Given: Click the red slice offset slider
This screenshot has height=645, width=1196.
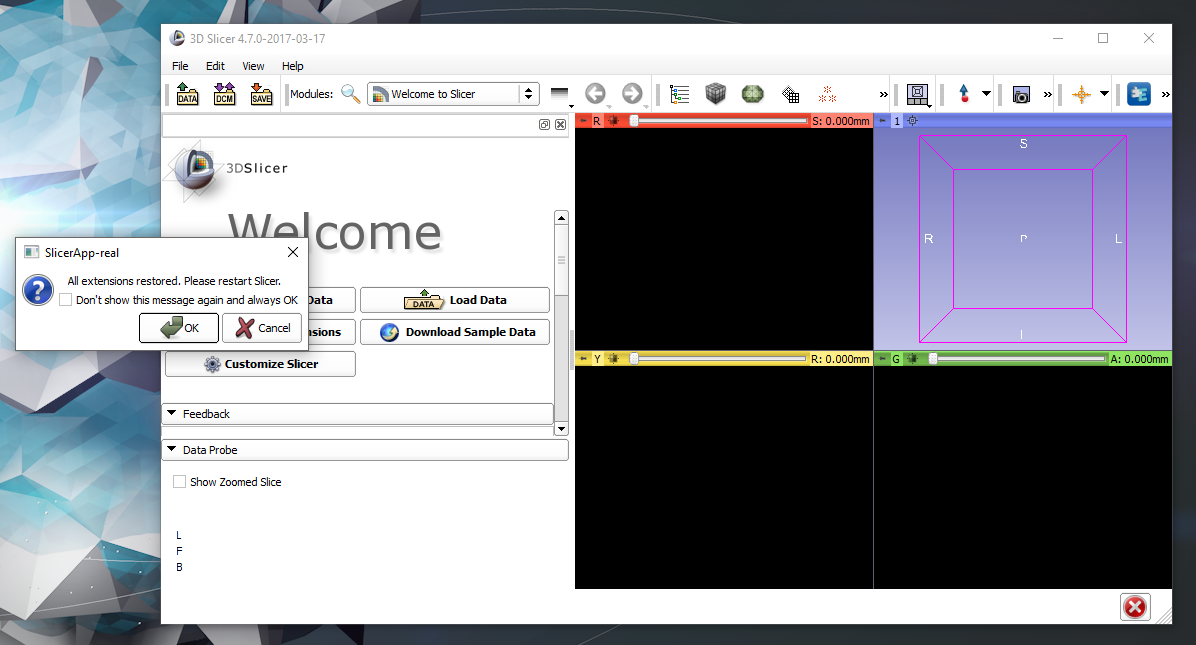Looking at the screenshot, I should coord(719,121).
